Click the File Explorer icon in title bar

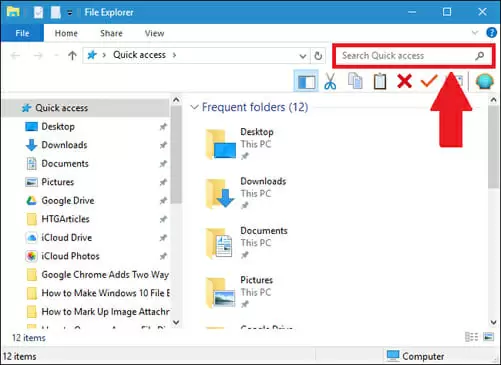pos(13,12)
